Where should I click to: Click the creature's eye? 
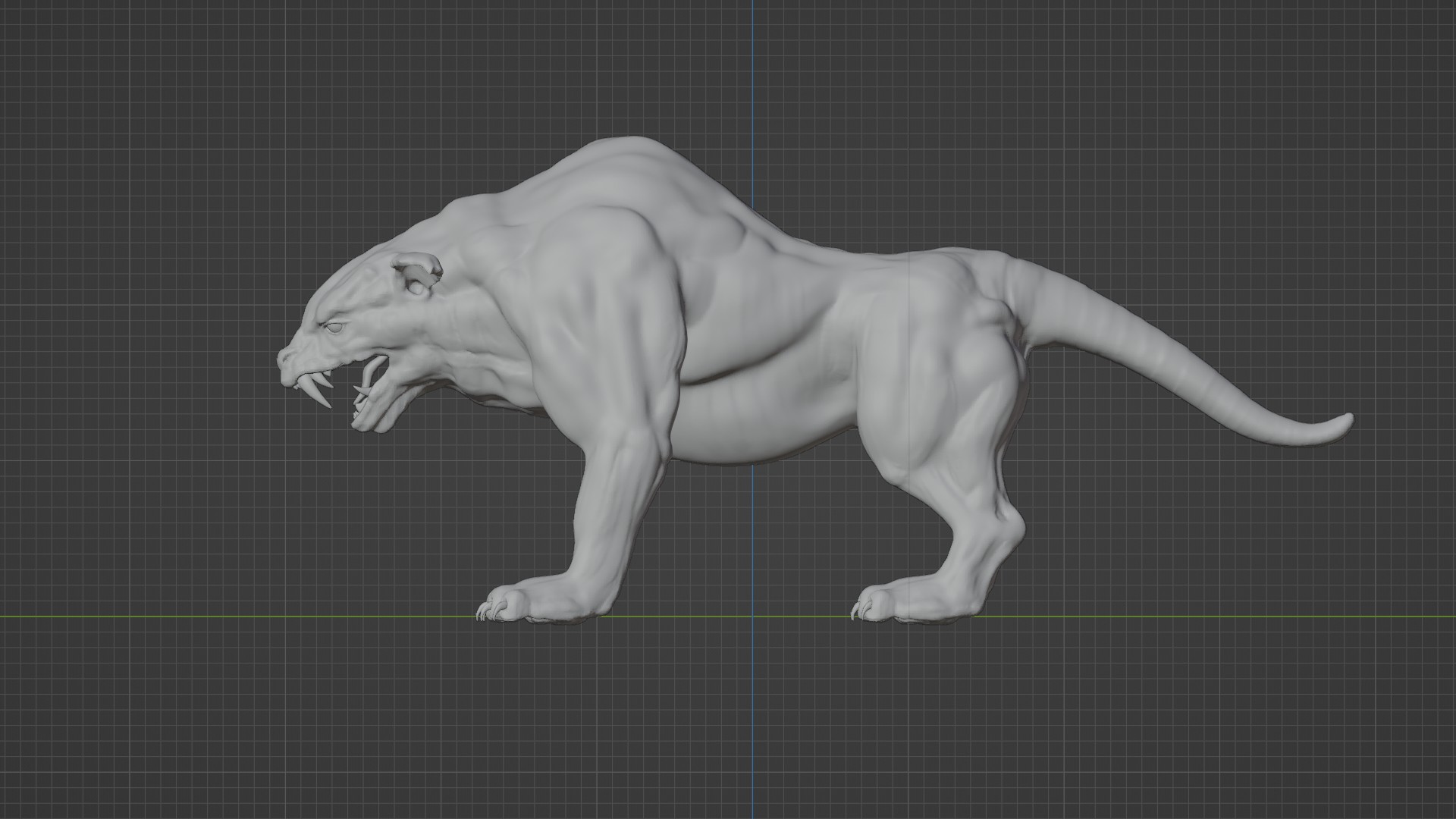334,328
